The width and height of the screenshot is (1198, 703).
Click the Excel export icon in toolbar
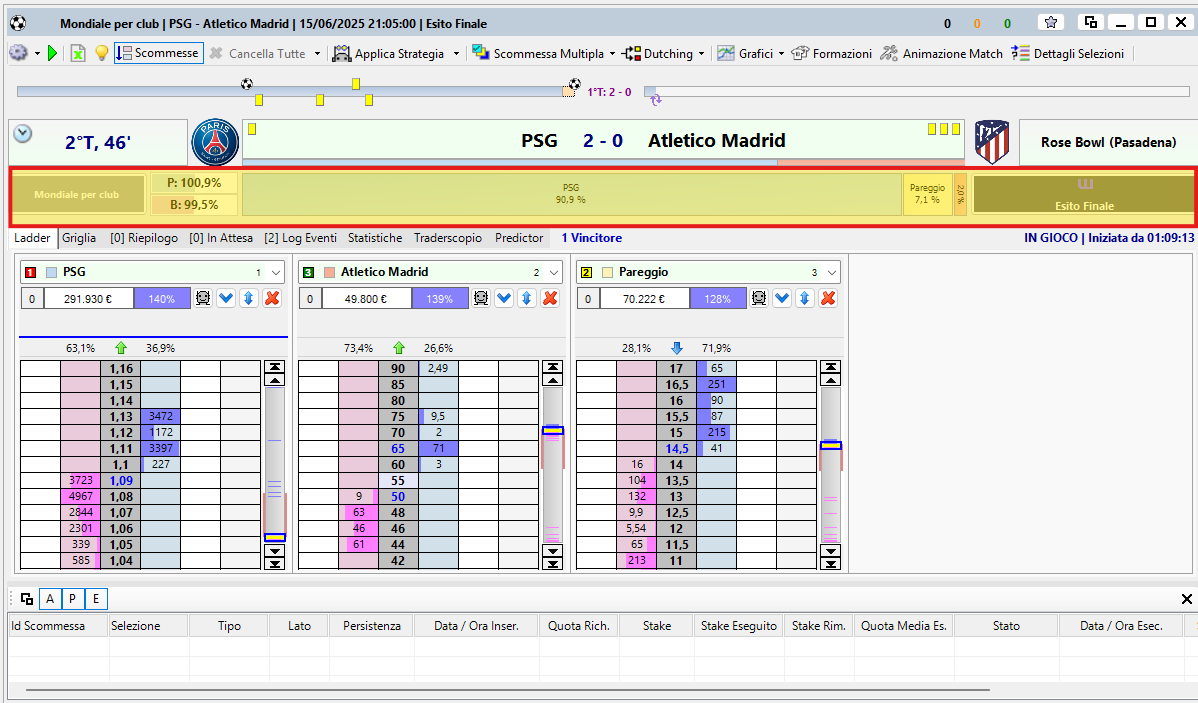[x=78, y=53]
